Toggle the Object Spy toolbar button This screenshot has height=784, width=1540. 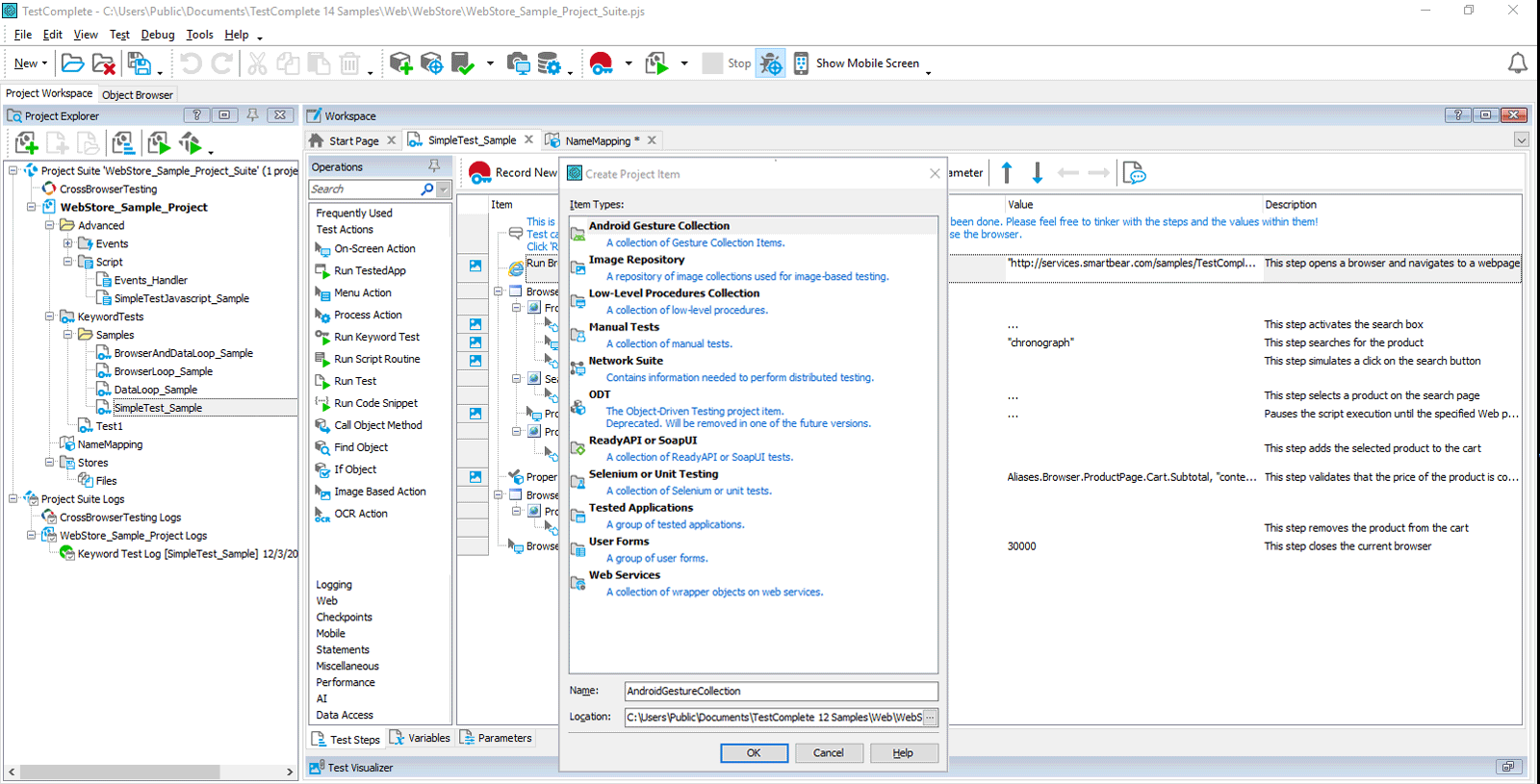pyautogui.click(x=770, y=63)
